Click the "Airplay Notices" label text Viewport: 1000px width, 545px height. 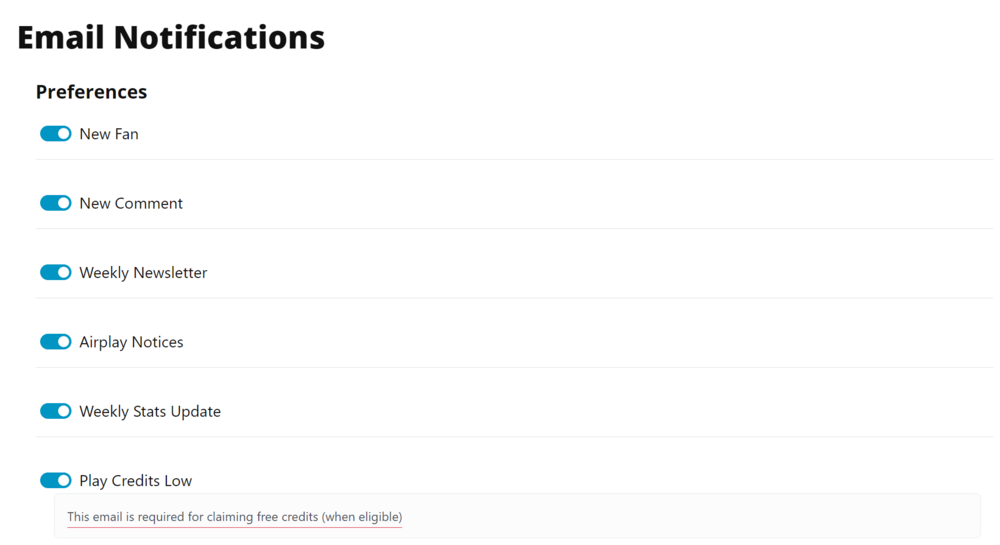tap(131, 342)
